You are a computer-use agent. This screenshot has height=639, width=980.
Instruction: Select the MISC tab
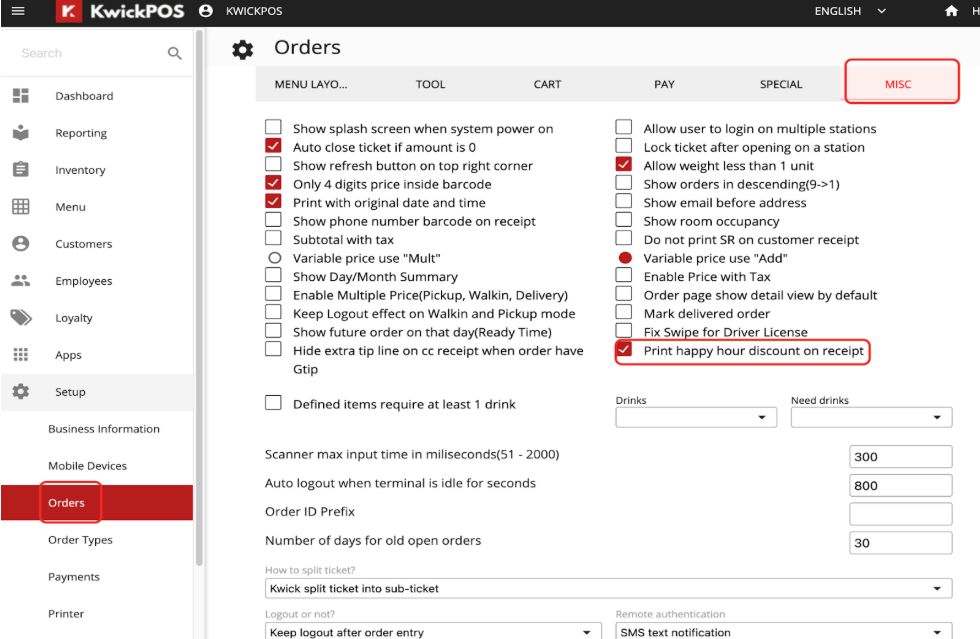click(898, 84)
